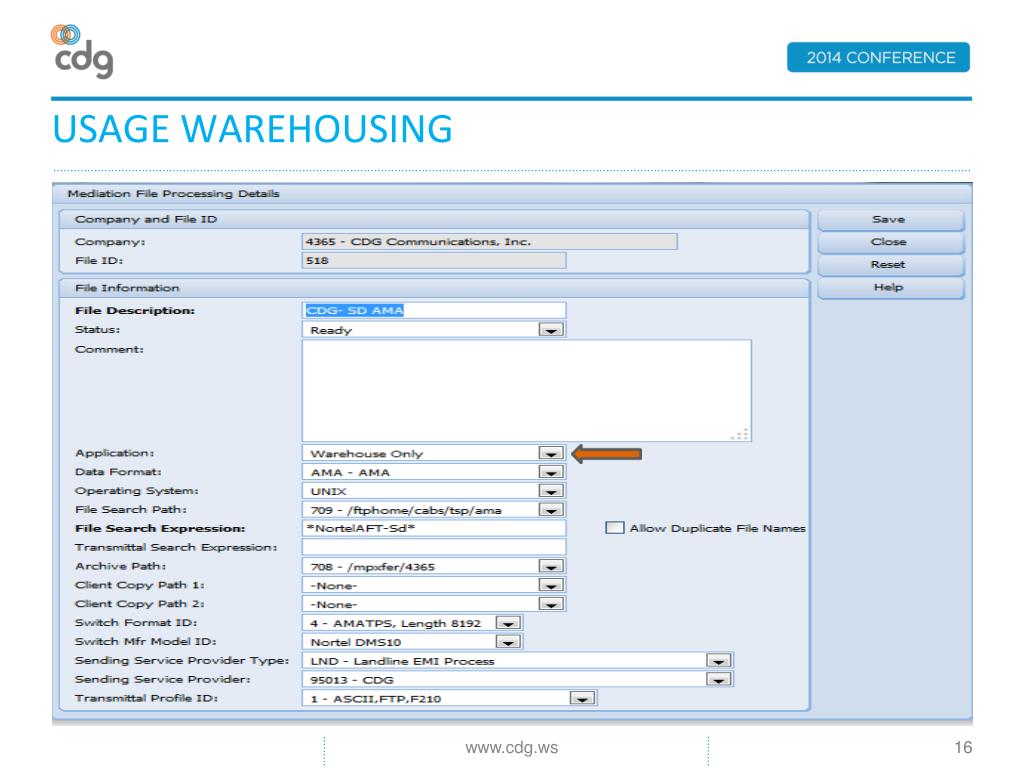This screenshot has width=1024, height=768.
Task: Click the File Search Expression label
Action: pyautogui.click(x=160, y=528)
